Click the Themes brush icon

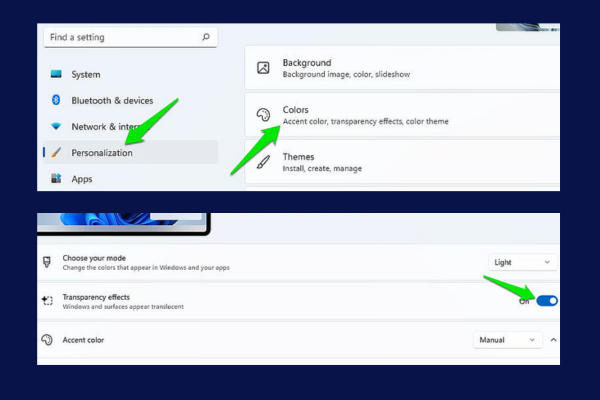point(263,162)
